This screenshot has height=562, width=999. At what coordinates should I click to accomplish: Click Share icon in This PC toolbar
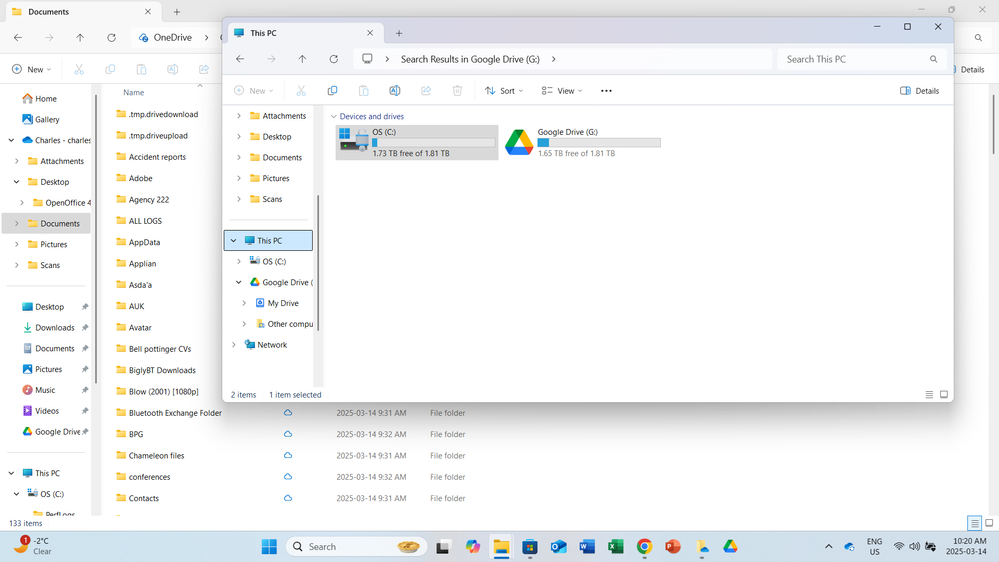click(426, 90)
